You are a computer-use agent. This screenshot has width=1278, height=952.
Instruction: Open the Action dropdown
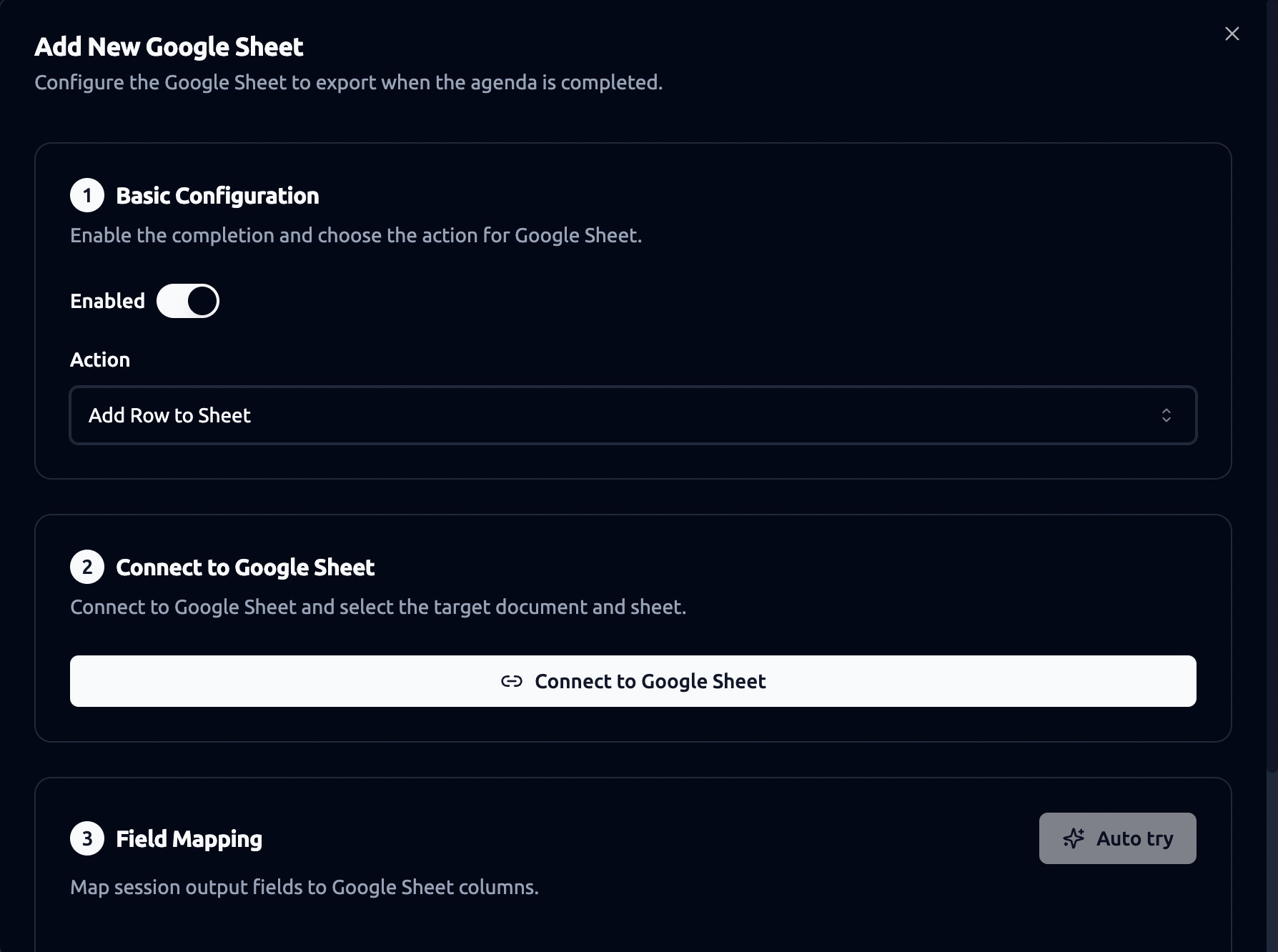point(633,415)
